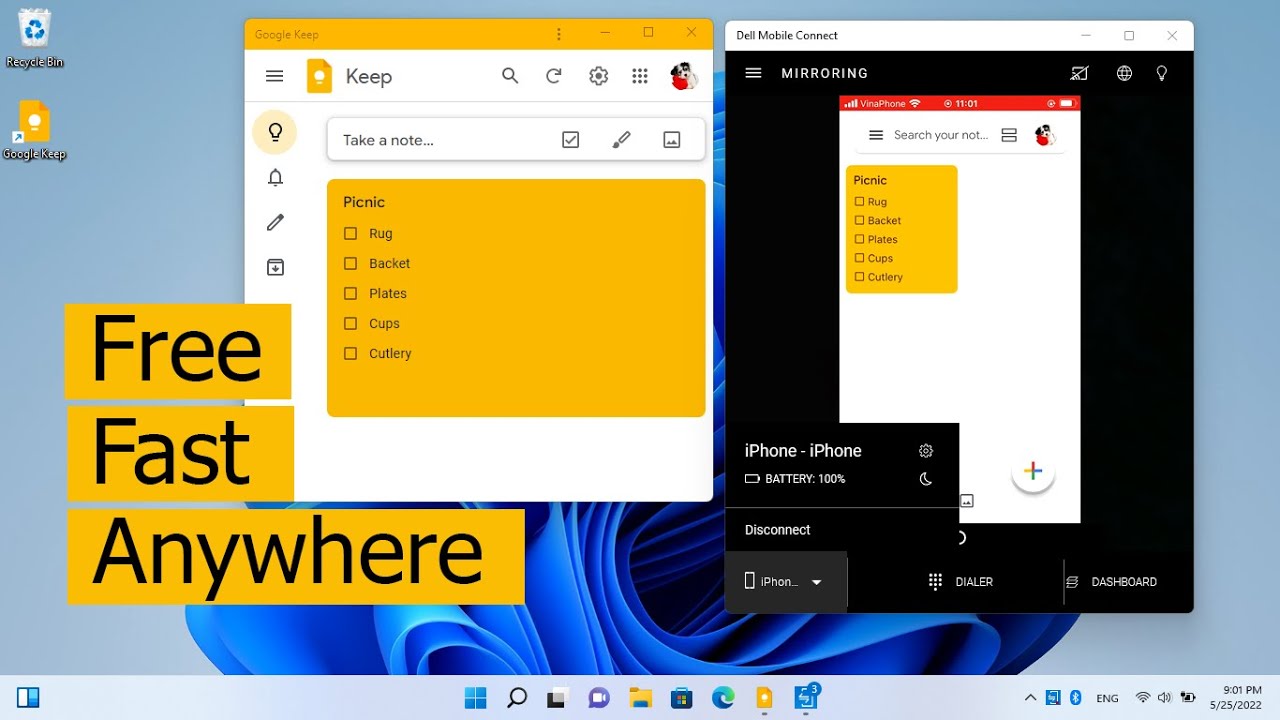This screenshot has width=1280, height=720.
Task: Check the Backet item in Keep window
Action: tap(350, 263)
